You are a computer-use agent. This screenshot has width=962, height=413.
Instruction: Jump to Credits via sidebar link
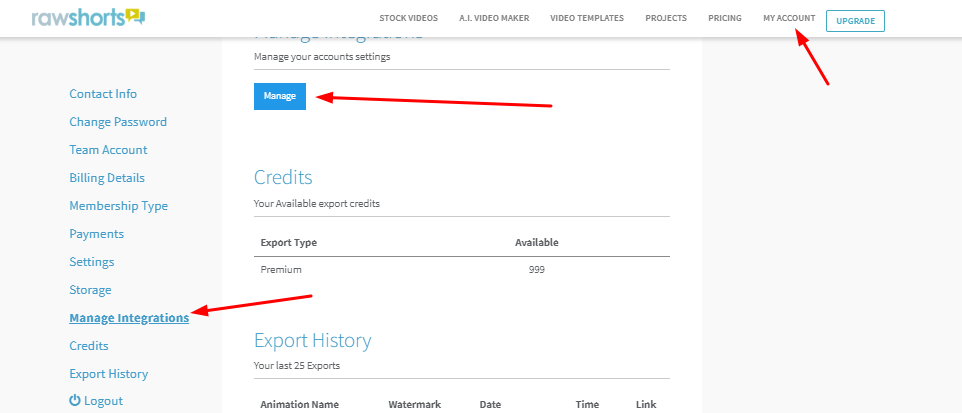pos(89,346)
